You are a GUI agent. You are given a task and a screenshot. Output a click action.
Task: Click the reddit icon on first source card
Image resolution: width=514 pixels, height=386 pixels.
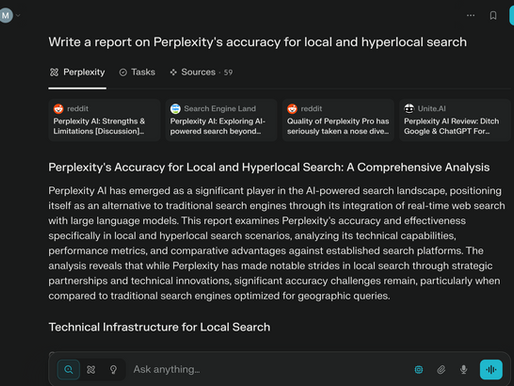click(58, 109)
